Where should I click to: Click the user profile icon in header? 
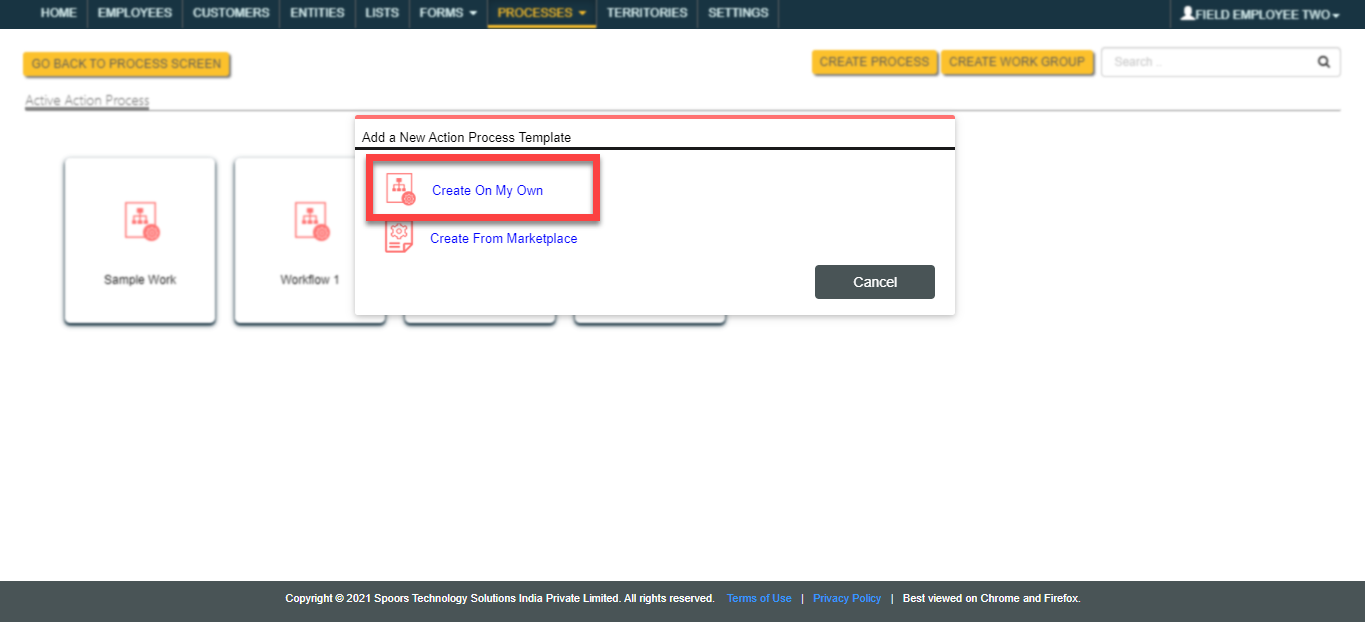pos(1188,14)
